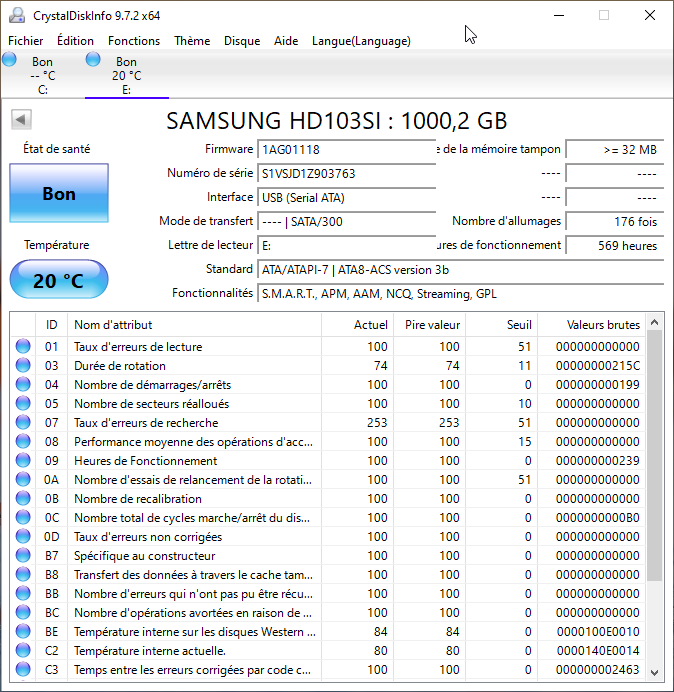
Task: Click the CrystalDiskInfo app icon in title bar
Action: (17, 15)
